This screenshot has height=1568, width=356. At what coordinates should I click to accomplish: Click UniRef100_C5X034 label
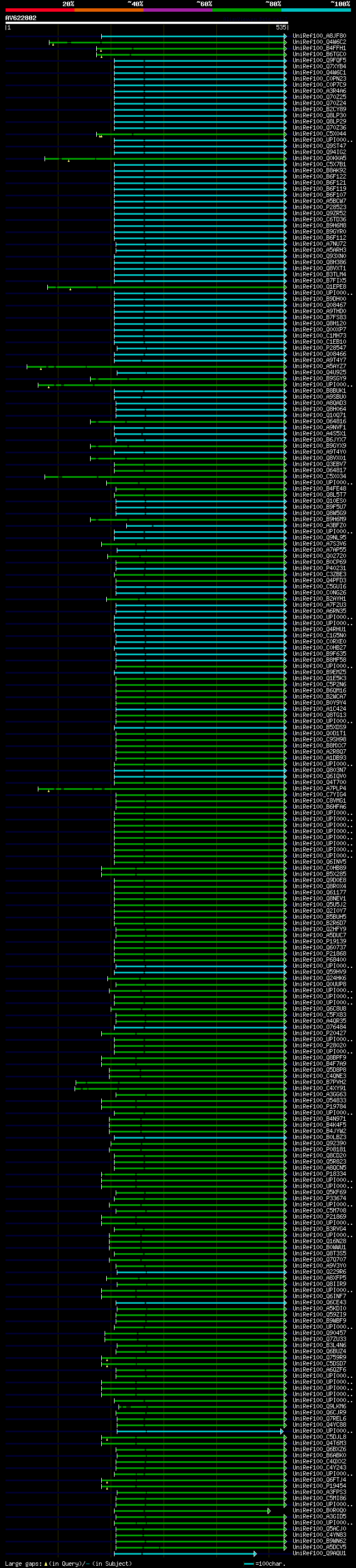coord(319,477)
